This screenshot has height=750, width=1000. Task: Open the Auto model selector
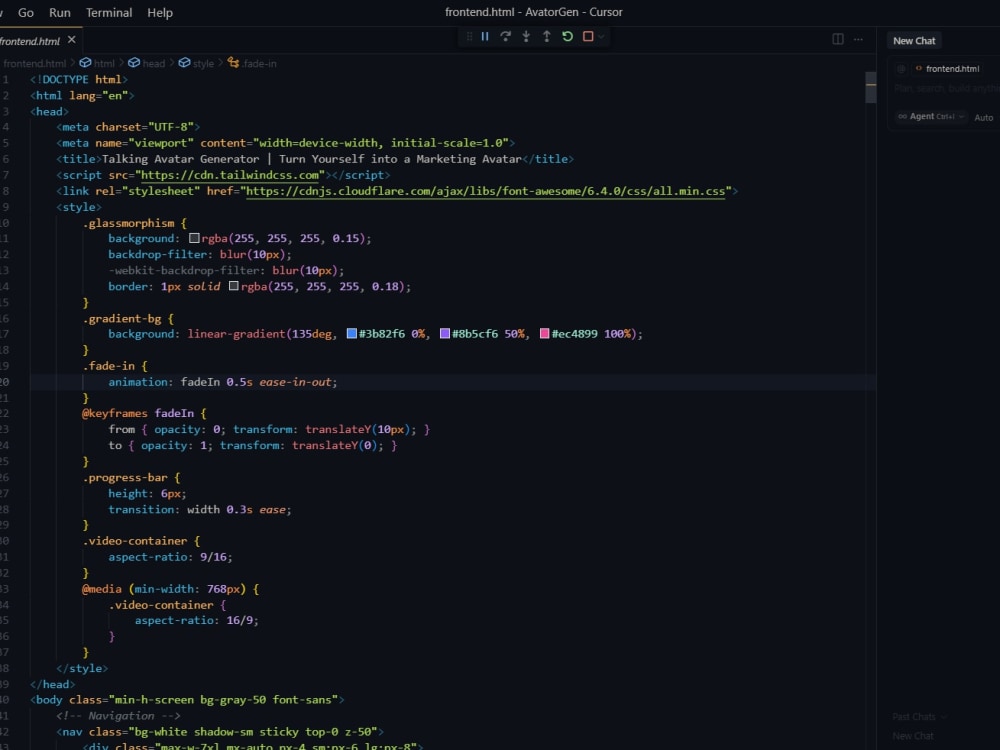(x=984, y=117)
